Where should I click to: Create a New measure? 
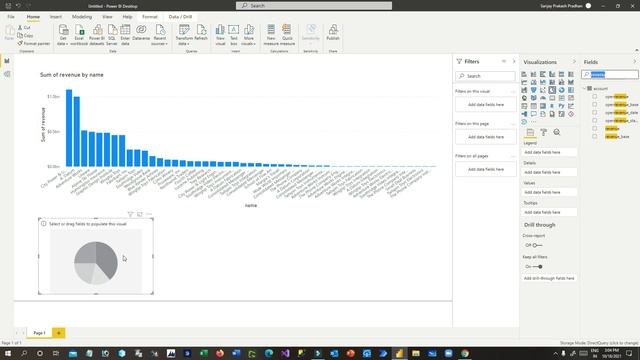[271, 34]
